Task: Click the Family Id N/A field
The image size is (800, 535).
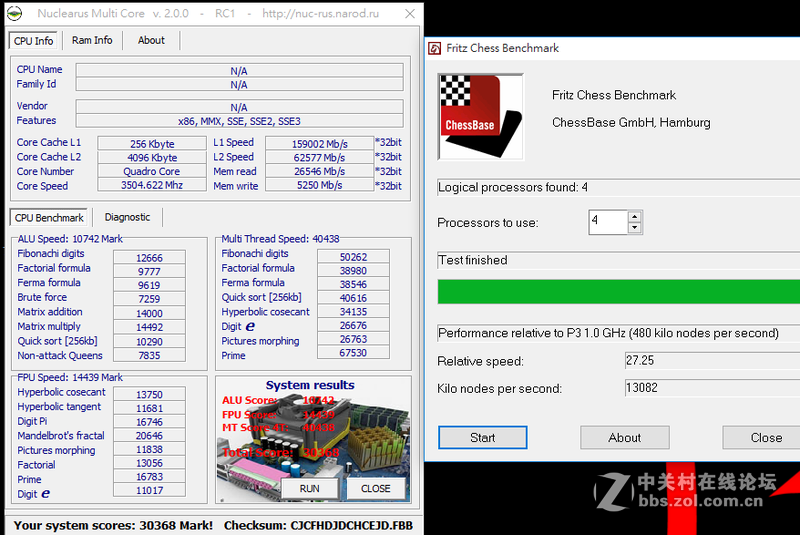Action: coord(239,84)
